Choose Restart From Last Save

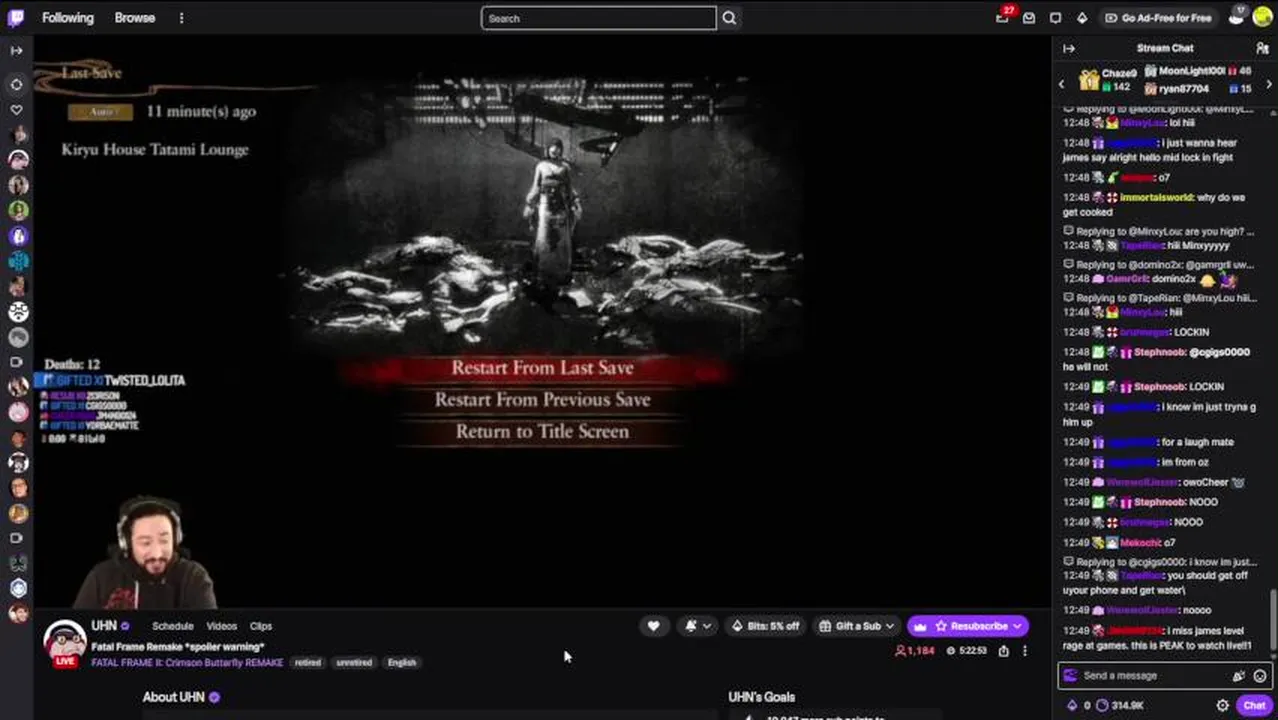(x=542, y=368)
